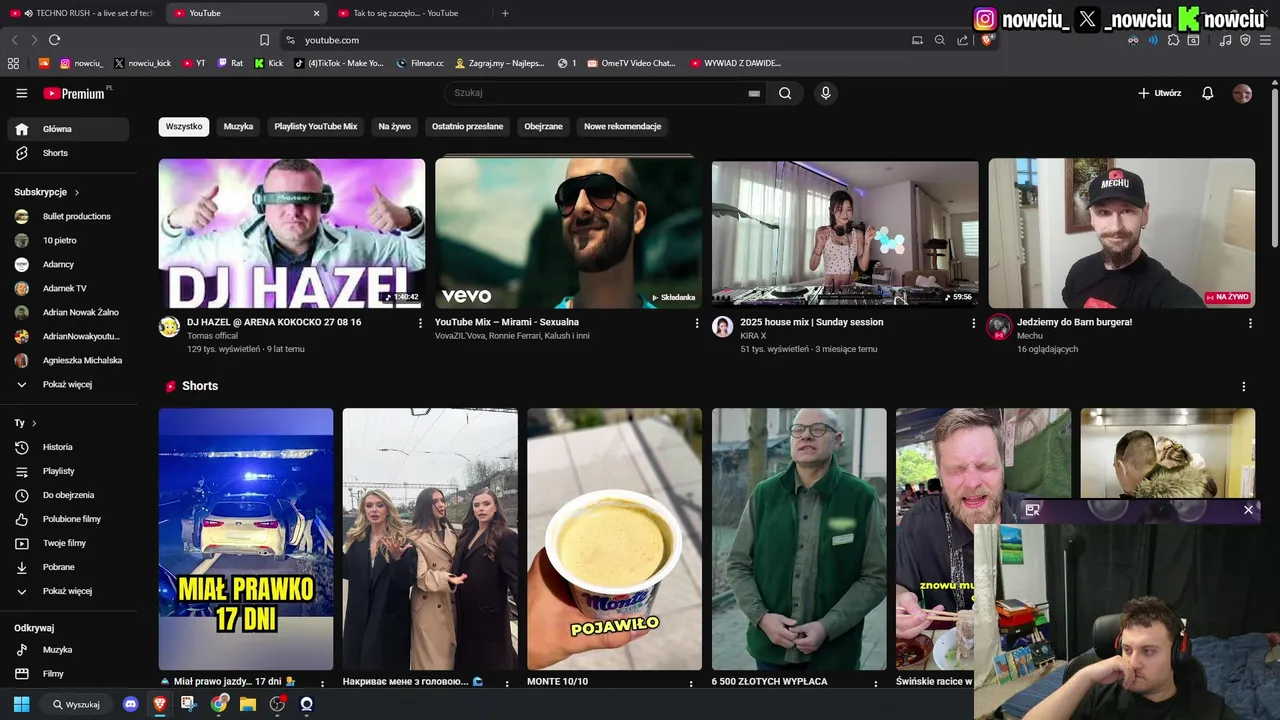
Task: Open the KIRA X channel avatar
Action: pyautogui.click(x=723, y=327)
